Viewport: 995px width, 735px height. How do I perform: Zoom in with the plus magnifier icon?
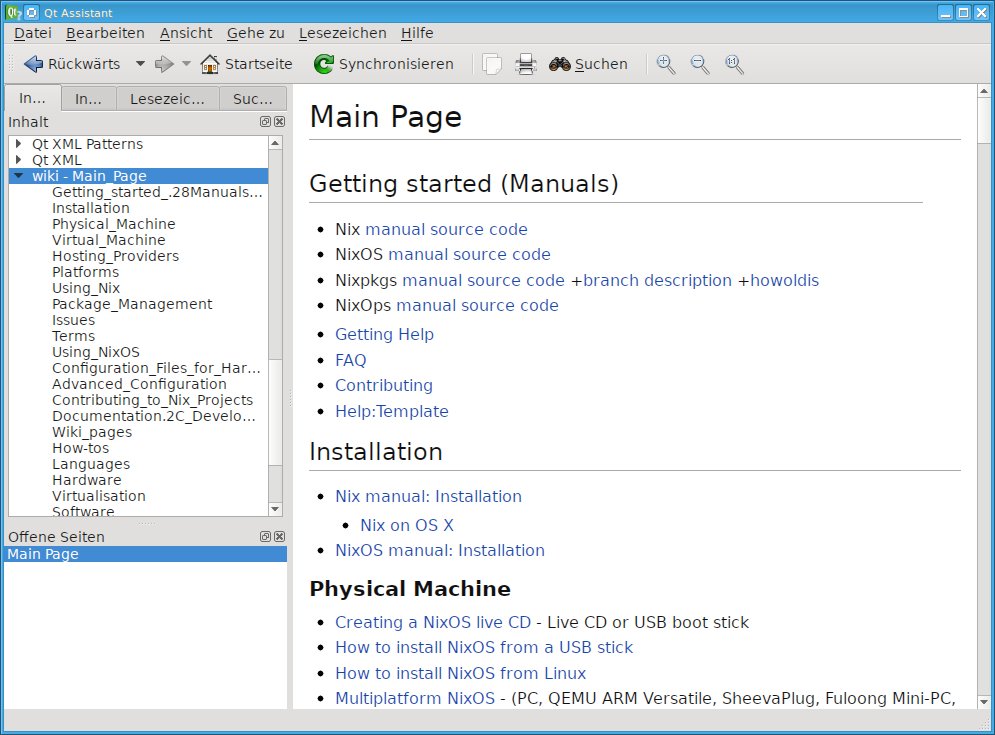[x=666, y=64]
